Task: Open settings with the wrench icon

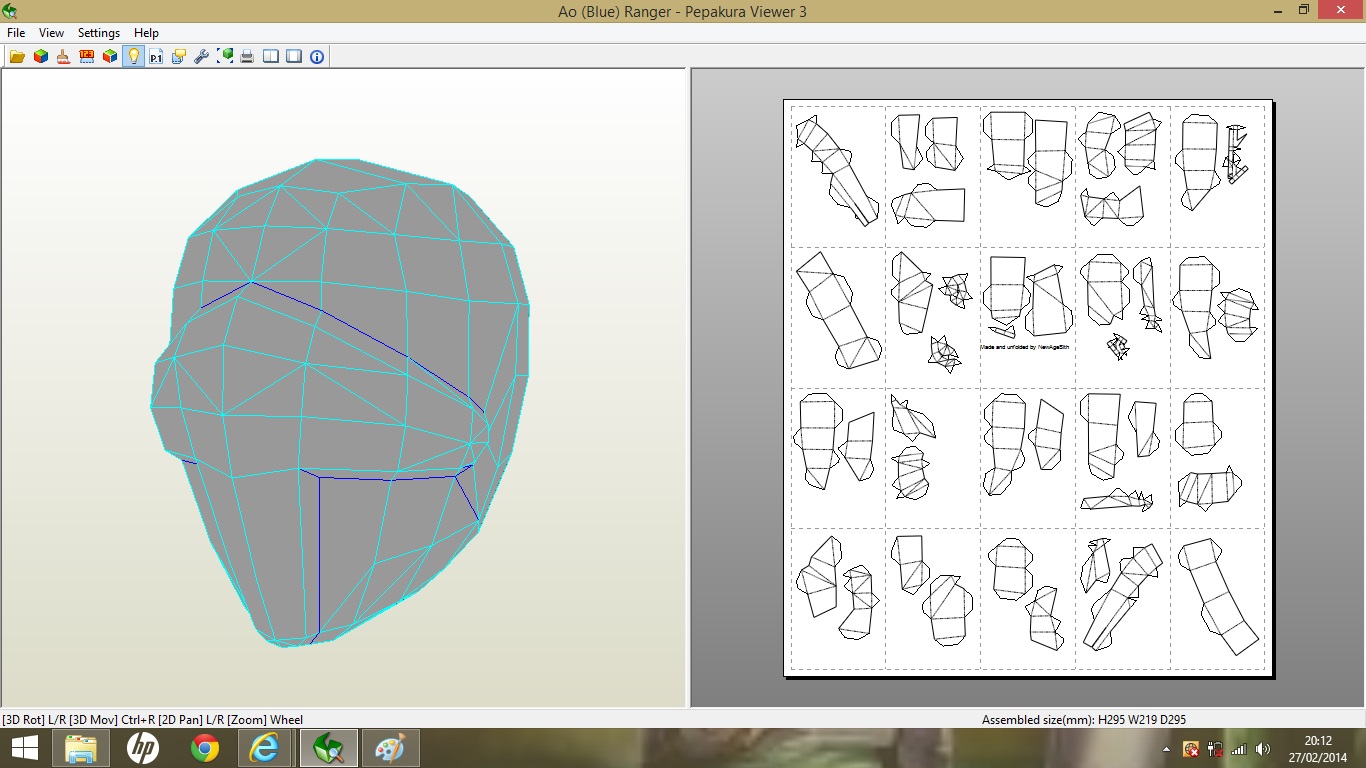Action: pos(202,56)
